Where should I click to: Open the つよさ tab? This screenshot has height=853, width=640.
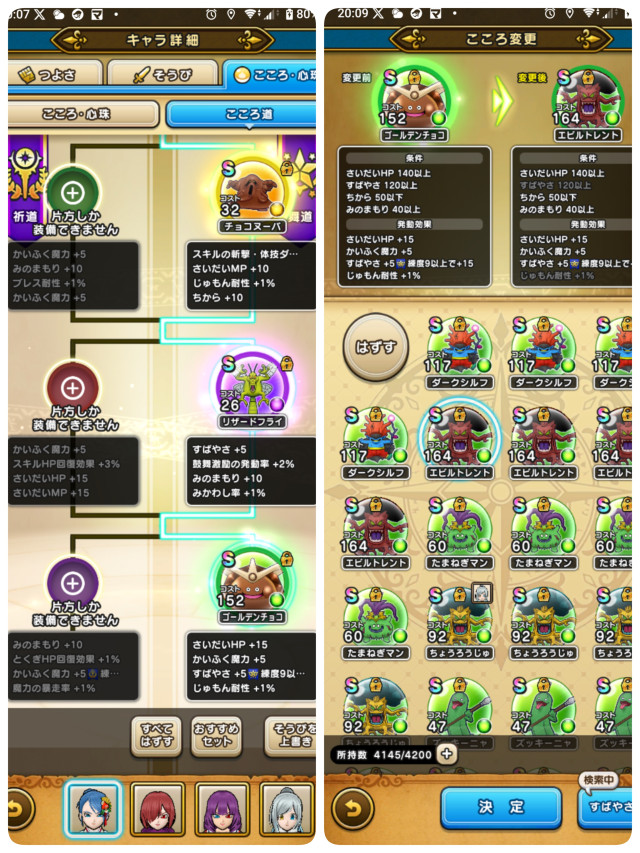[55, 73]
